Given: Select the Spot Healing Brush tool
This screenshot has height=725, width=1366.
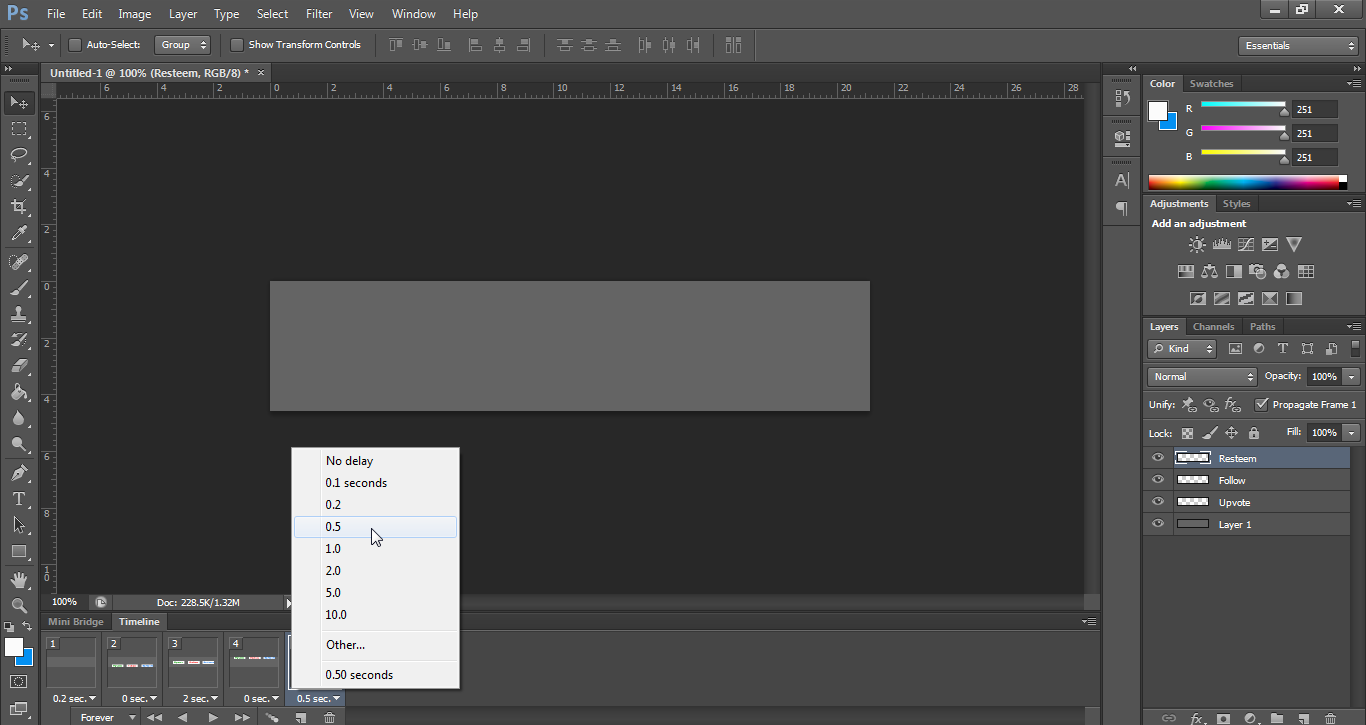Looking at the screenshot, I should 19,262.
